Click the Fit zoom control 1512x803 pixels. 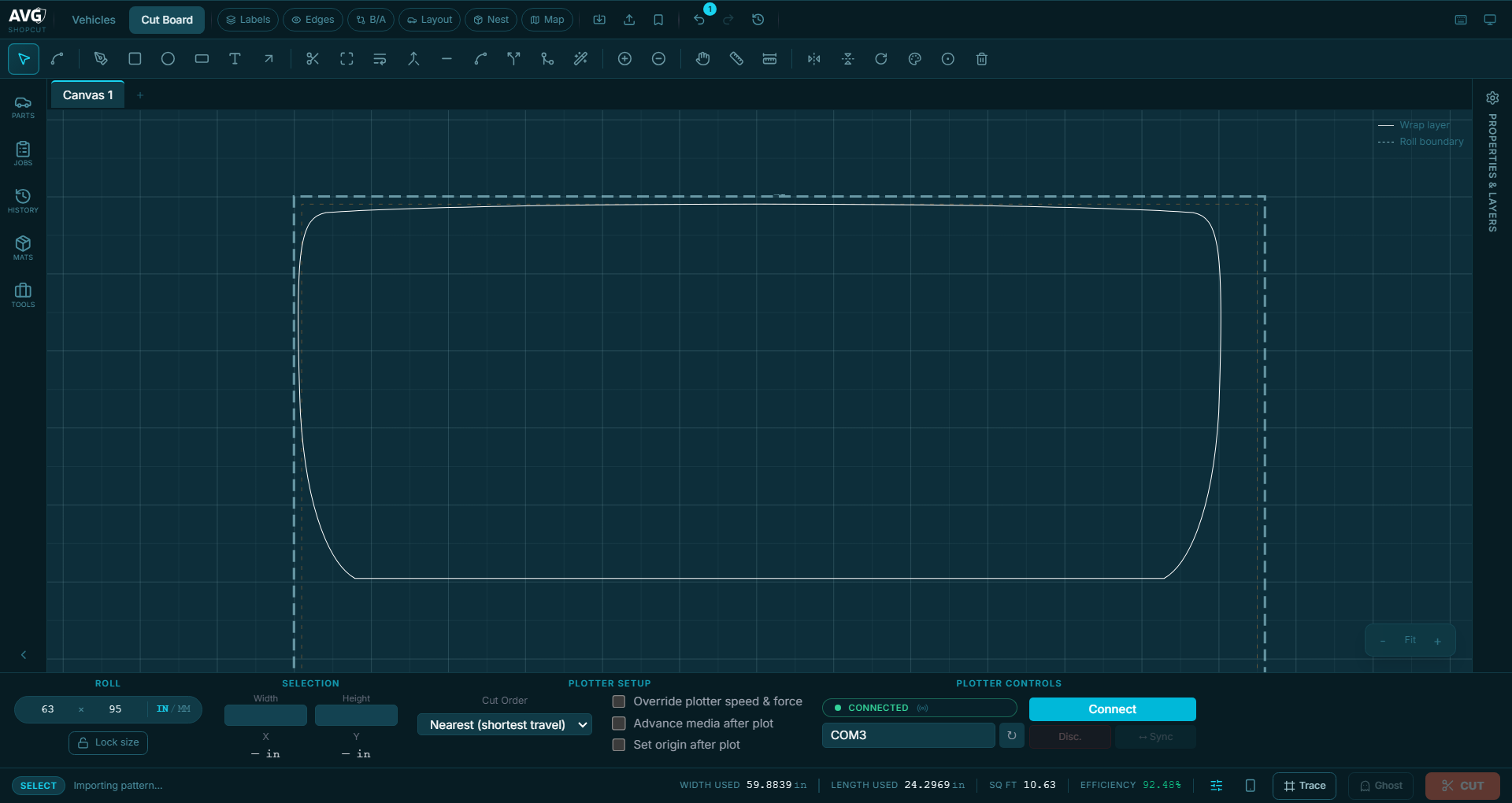point(1410,640)
